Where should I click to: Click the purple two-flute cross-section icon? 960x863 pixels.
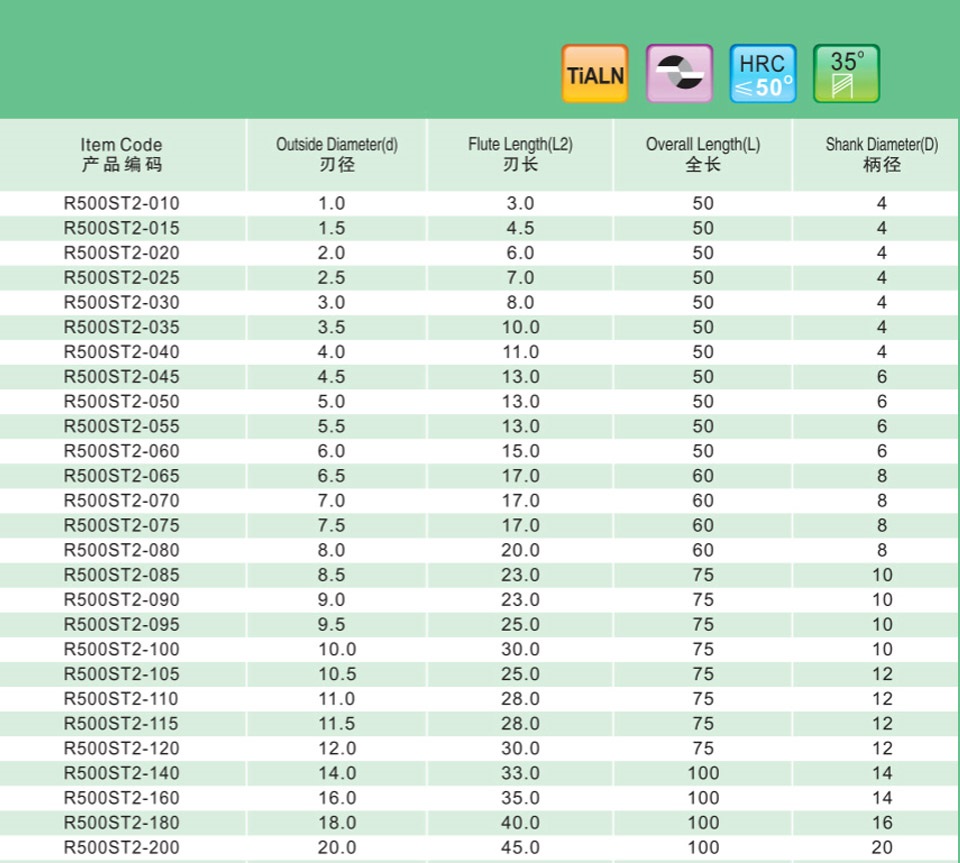point(679,73)
